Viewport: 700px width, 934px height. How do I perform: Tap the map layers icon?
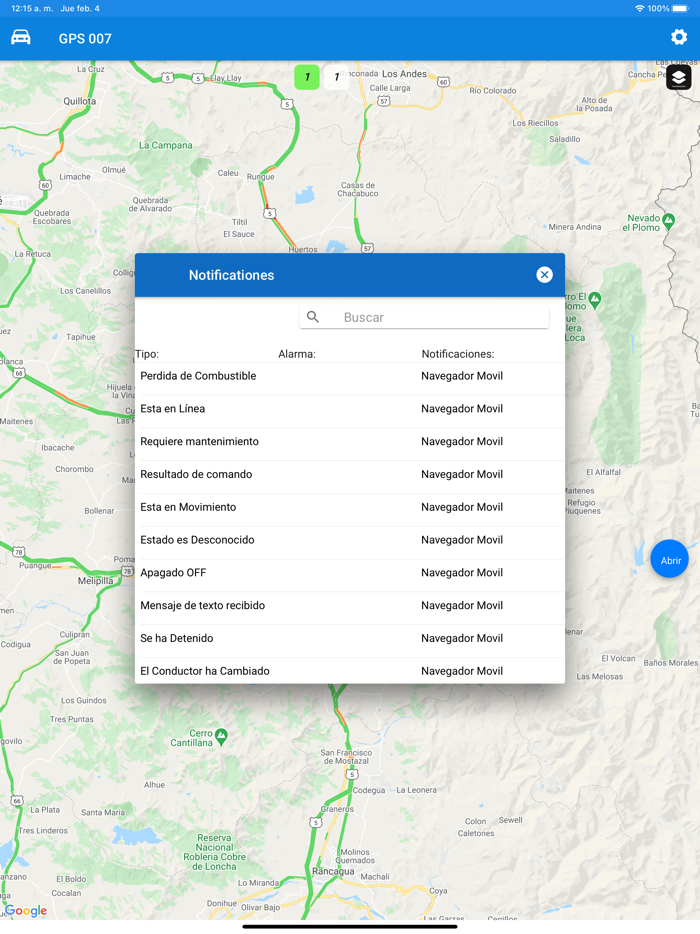(x=679, y=77)
